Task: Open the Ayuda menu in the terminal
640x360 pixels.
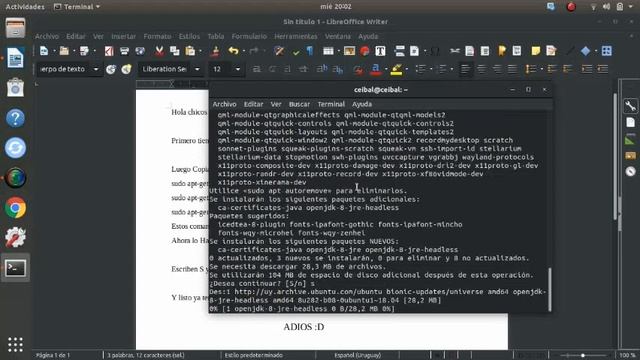Action: (362, 104)
